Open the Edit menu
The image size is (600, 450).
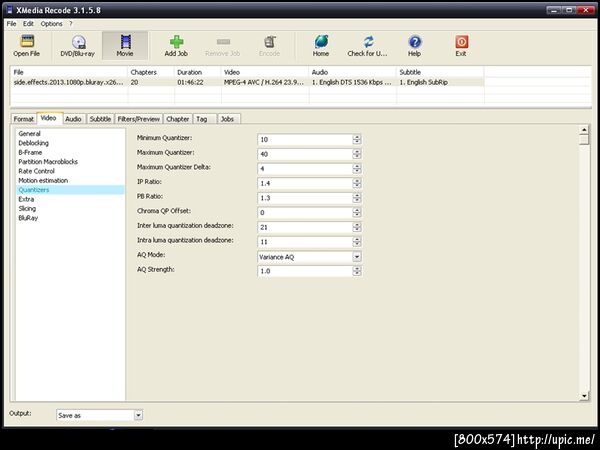(28, 24)
